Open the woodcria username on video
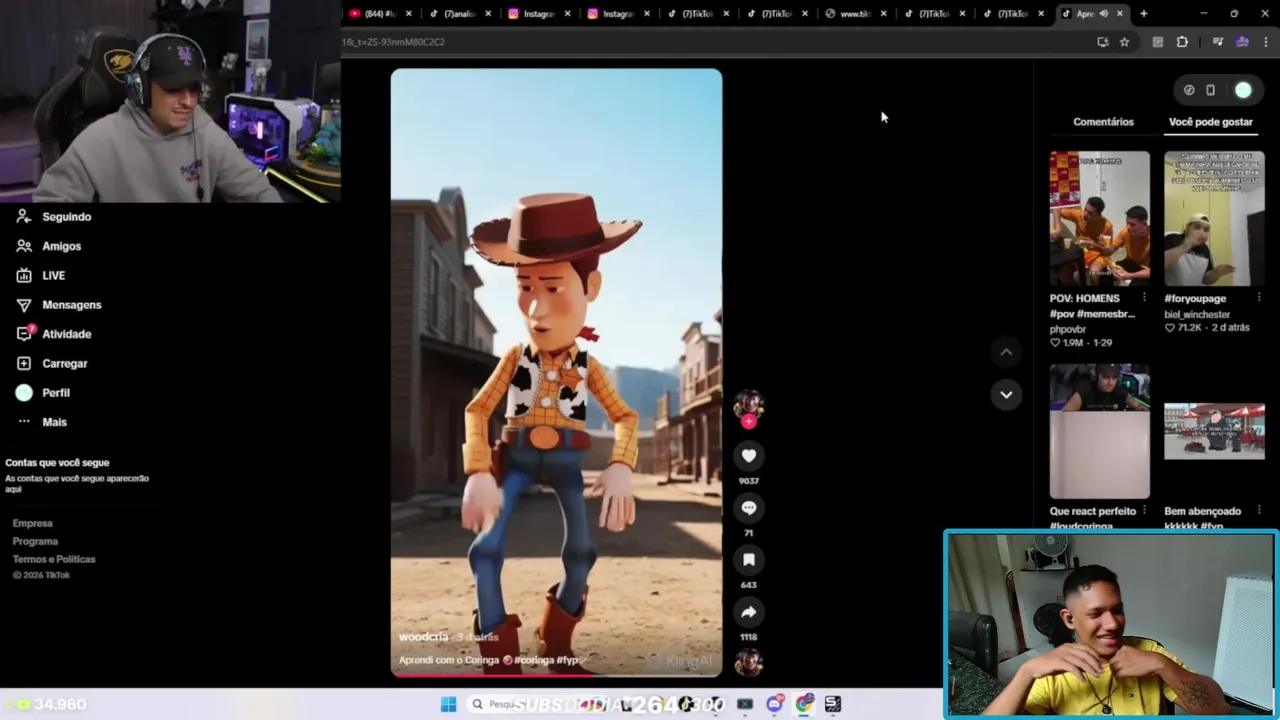Image resolution: width=1280 pixels, height=720 pixels. 423,637
